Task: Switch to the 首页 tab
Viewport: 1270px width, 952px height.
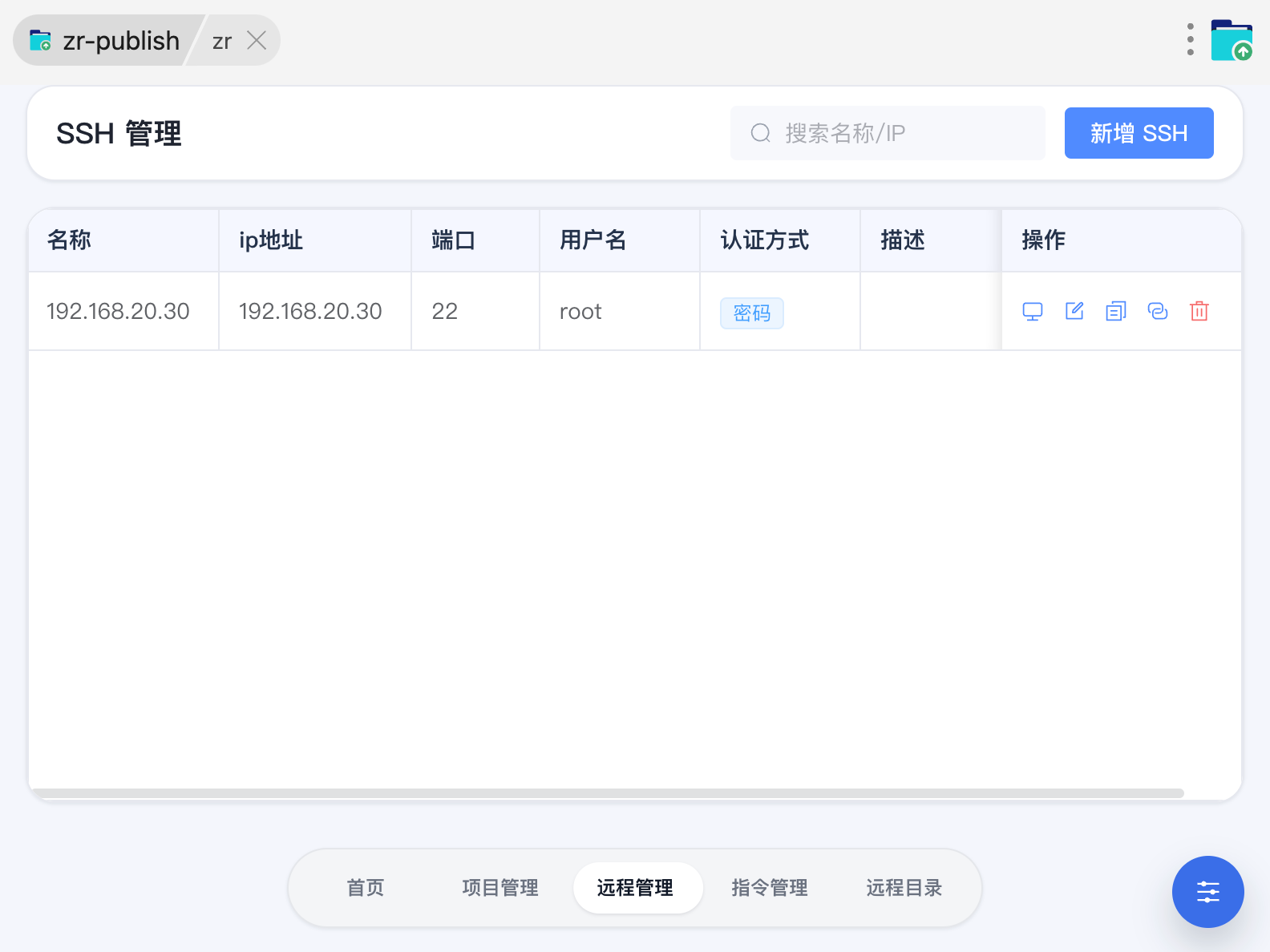Action: coord(366,888)
